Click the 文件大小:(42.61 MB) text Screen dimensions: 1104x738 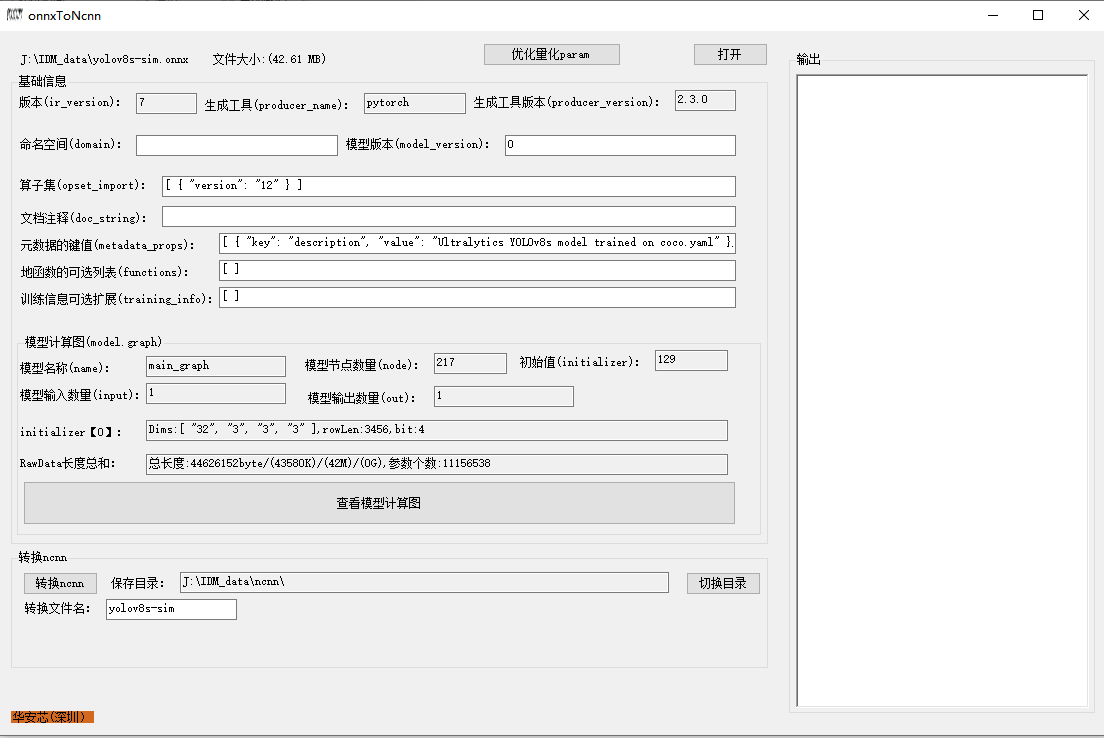(x=269, y=59)
